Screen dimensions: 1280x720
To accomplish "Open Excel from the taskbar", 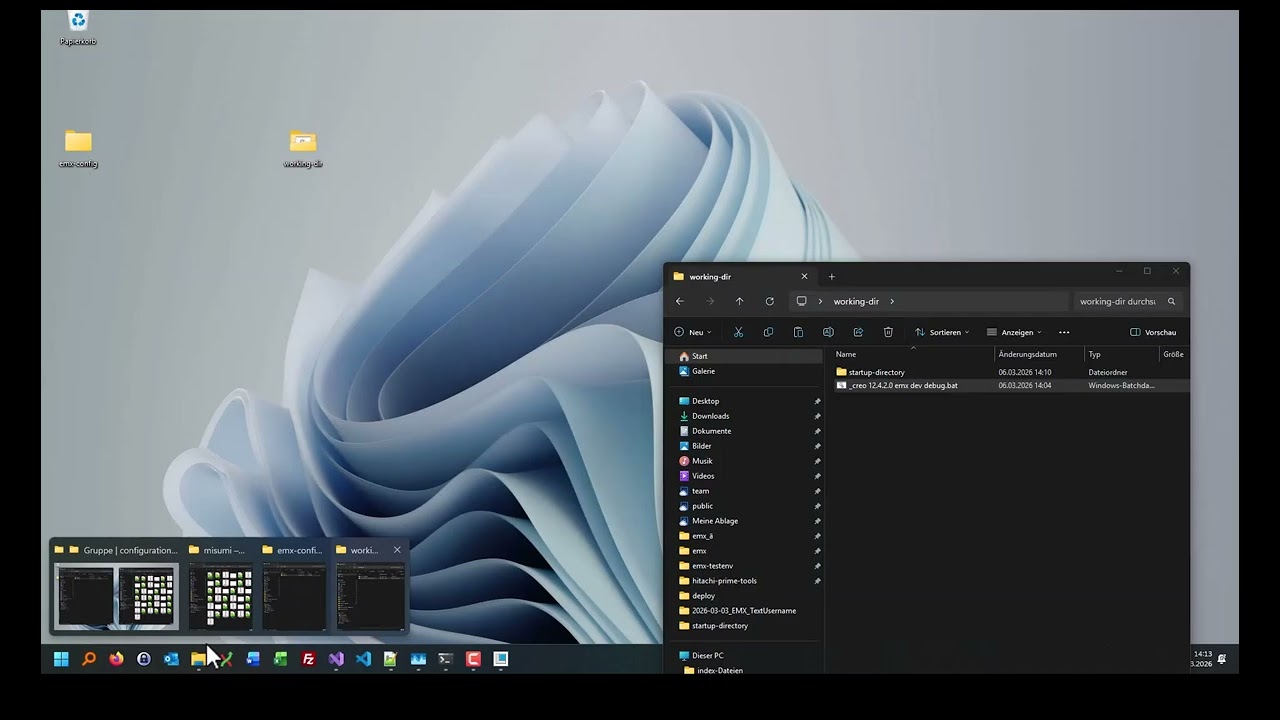I will [x=281, y=659].
